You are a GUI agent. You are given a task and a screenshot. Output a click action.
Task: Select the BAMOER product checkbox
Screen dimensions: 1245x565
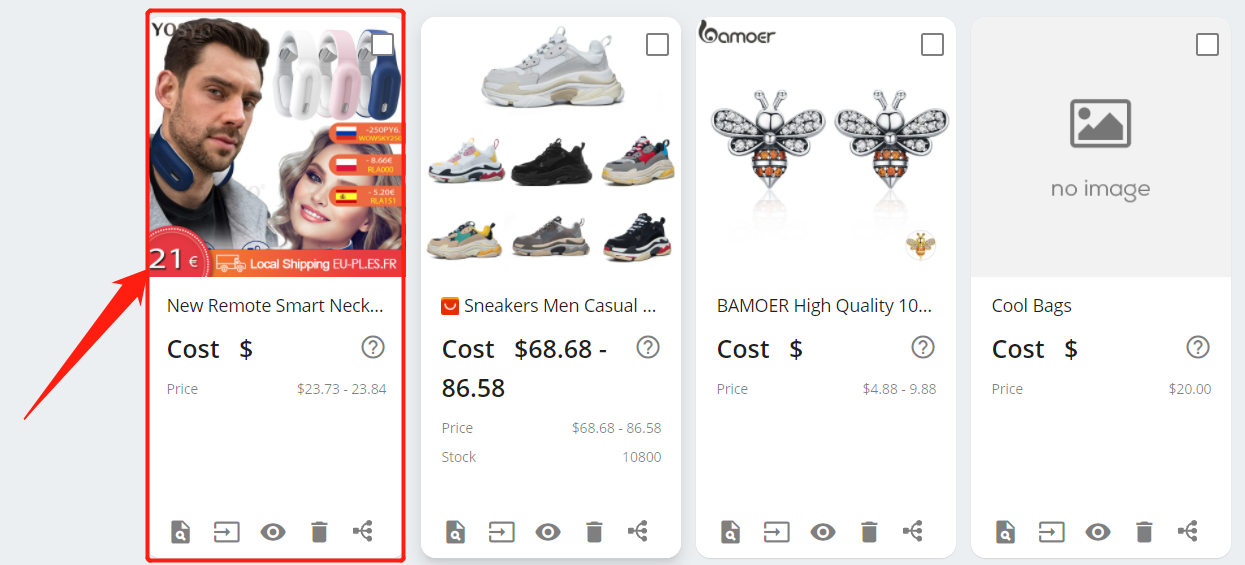point(932,45)
